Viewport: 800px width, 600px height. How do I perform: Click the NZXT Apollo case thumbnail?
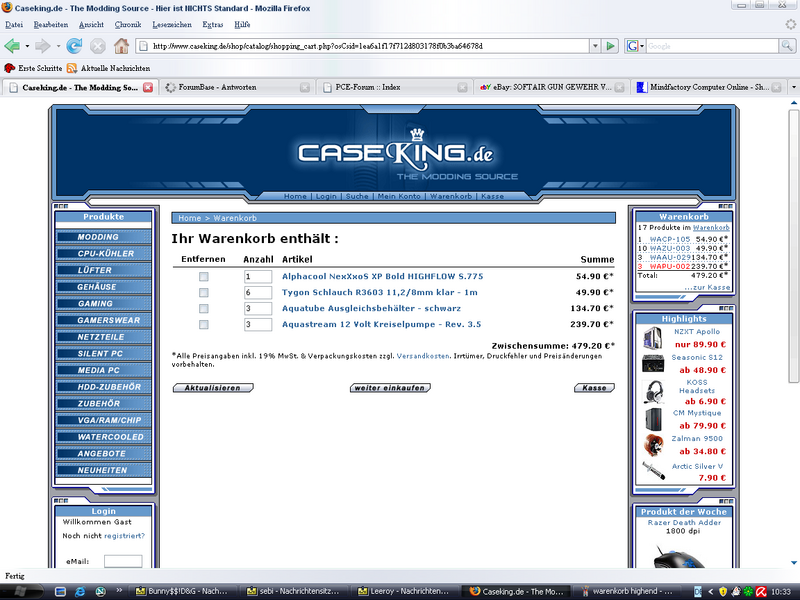click(653, 338)
